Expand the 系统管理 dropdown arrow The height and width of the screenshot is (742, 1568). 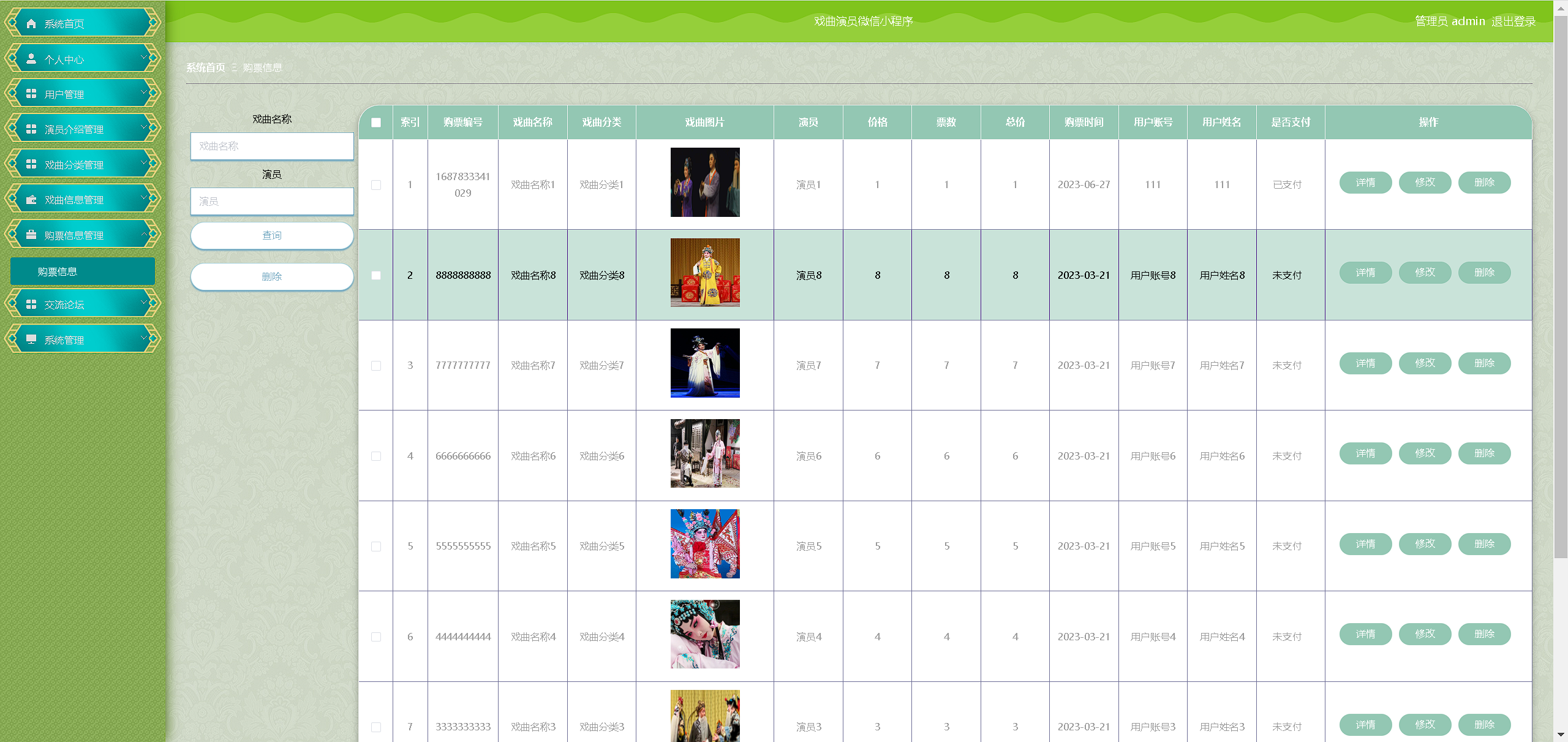click(x=145, y=338)
